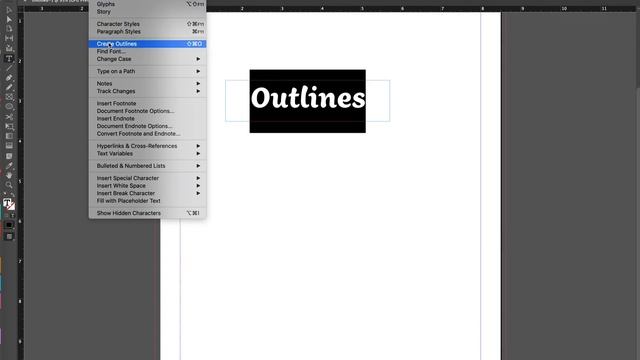
Task: Expand the Notes submenu
Action: point(147,84)
